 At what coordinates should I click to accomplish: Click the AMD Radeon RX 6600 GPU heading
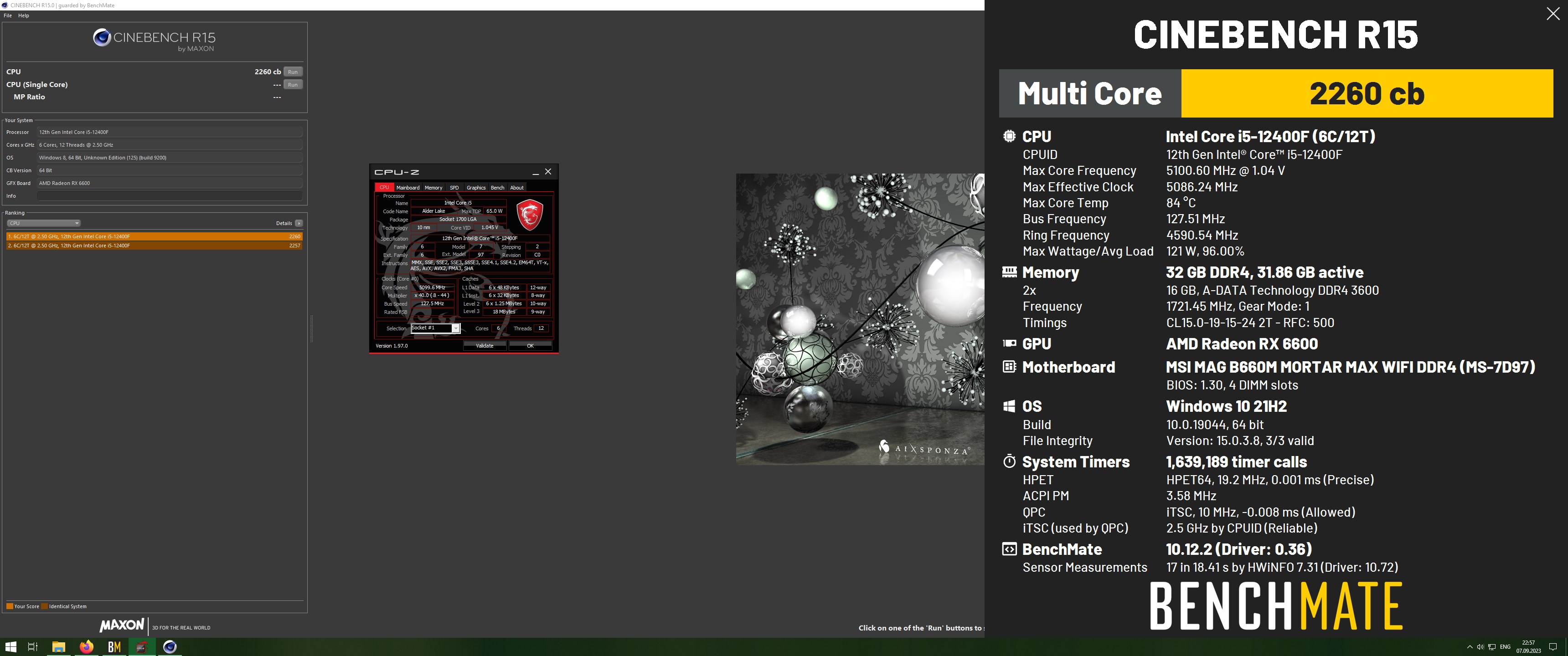[x=1242, y=344]
